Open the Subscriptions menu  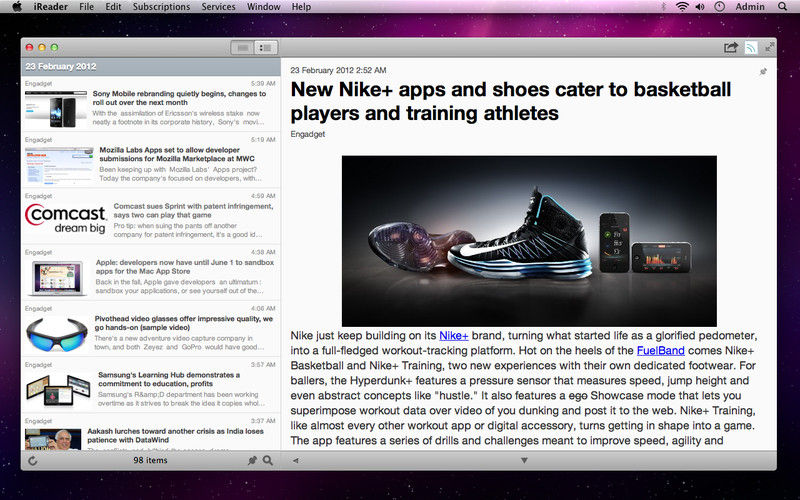click(161, 7)
